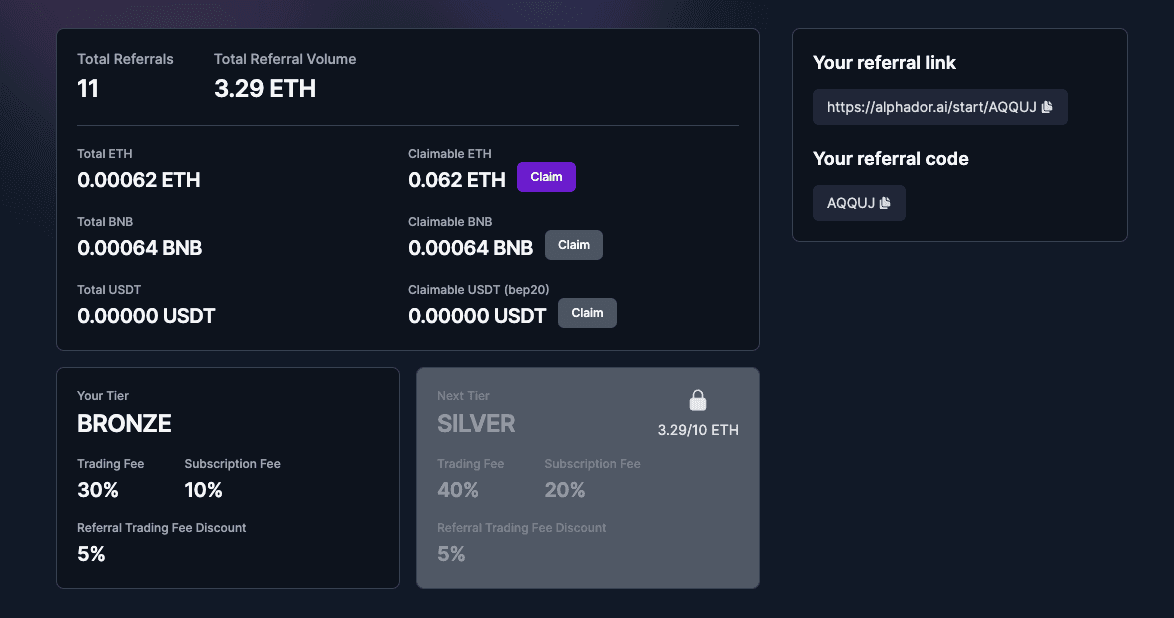This screenshot has width=1174, height=618.
Task: Select the Total USDT amount 0.00000 USDT
Action: (146, 316)
